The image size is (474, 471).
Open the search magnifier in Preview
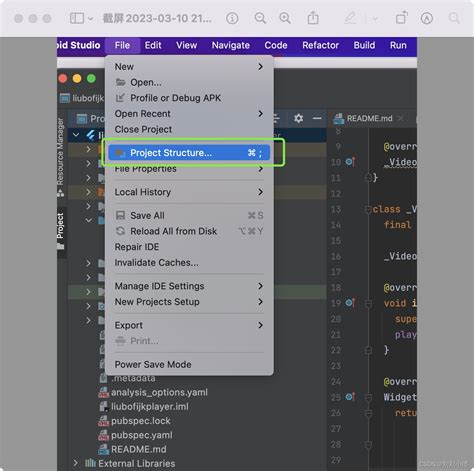point(454,18)
